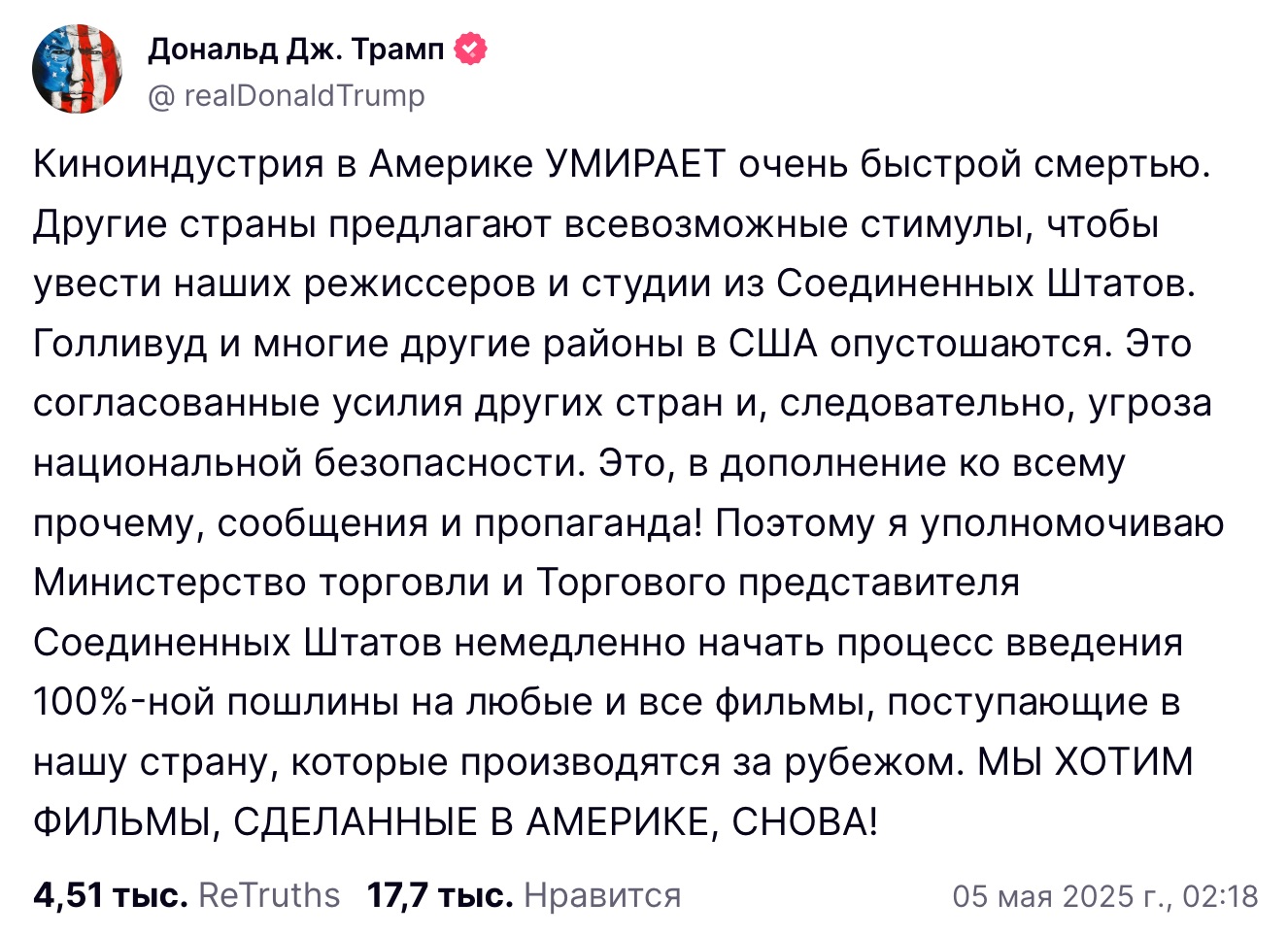
Task: Open the @realDonaldTrump handle link
Action: point(287,95)
